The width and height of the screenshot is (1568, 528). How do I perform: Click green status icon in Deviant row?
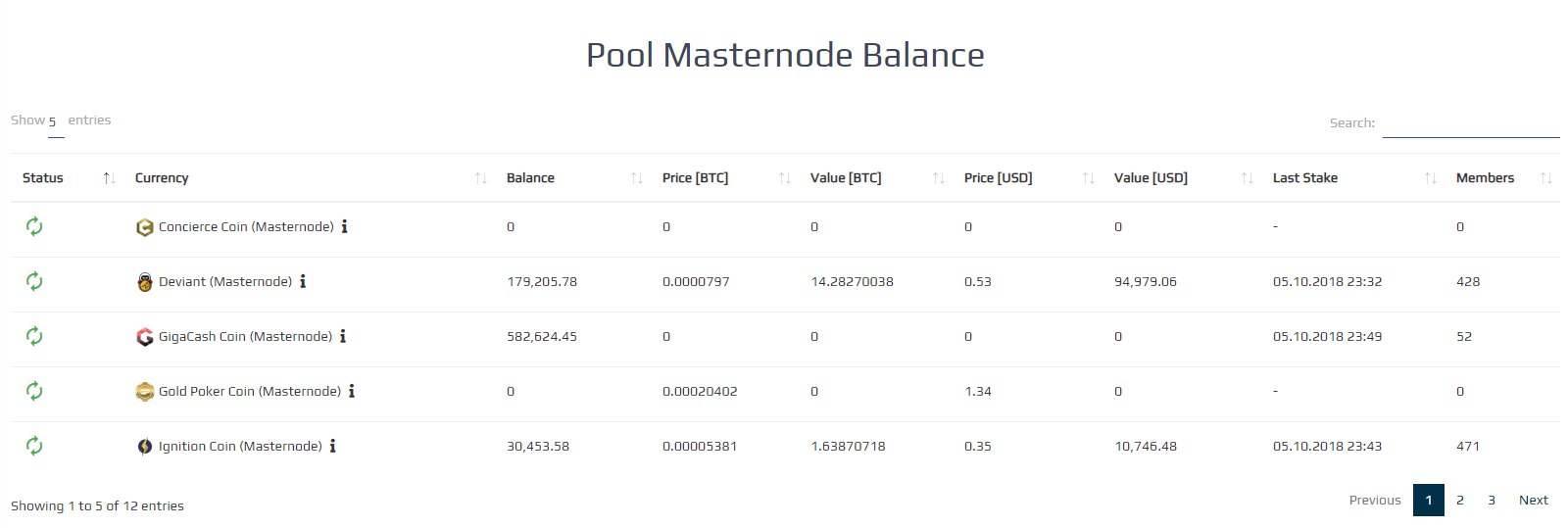click(x=34, y=281)
